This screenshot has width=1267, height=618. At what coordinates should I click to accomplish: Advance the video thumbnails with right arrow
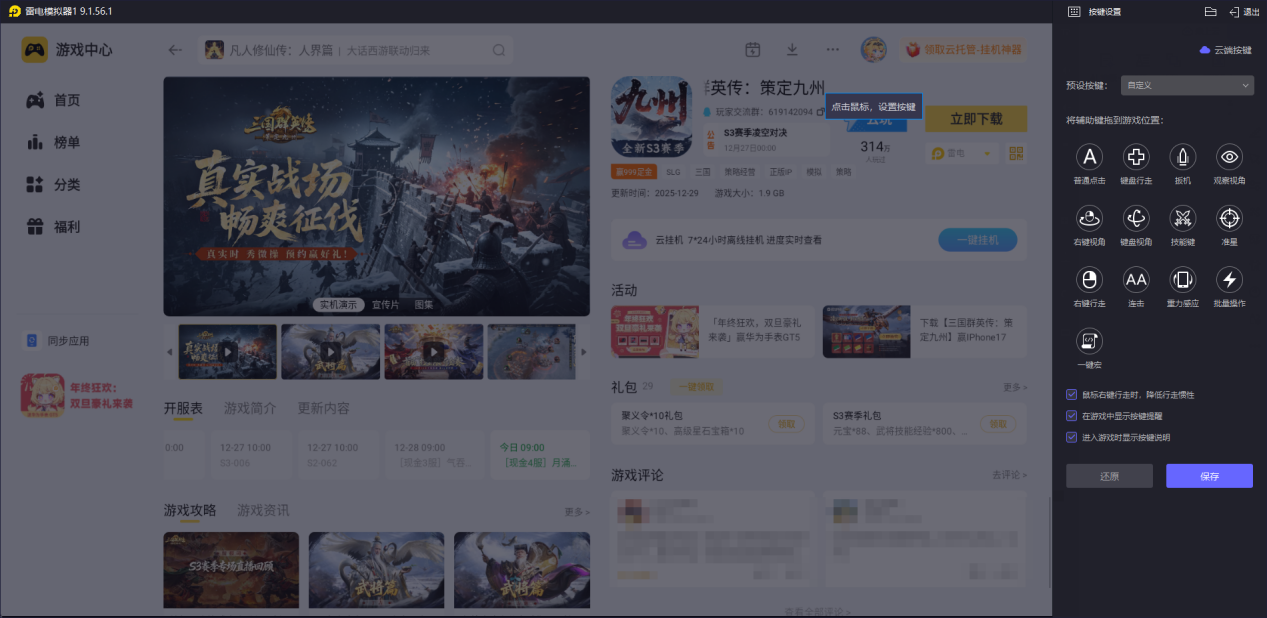[x=584, y=352]
